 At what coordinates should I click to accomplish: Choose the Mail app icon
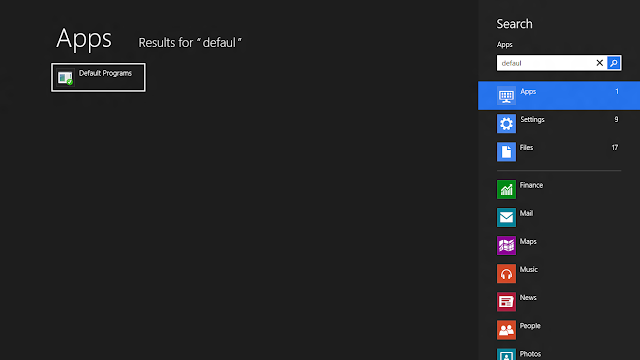tap(506, 218)
